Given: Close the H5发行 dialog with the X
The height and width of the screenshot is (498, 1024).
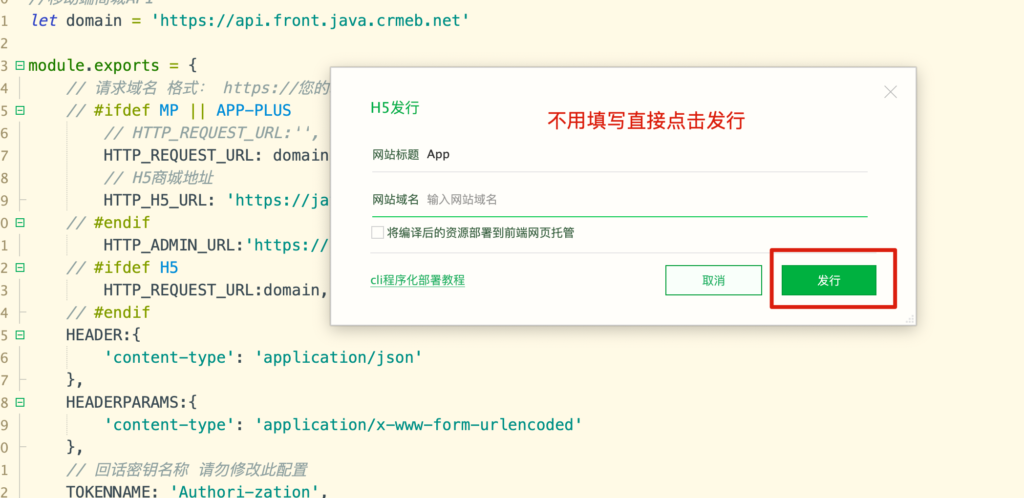Looking at the screenshot, I should 890,93.
